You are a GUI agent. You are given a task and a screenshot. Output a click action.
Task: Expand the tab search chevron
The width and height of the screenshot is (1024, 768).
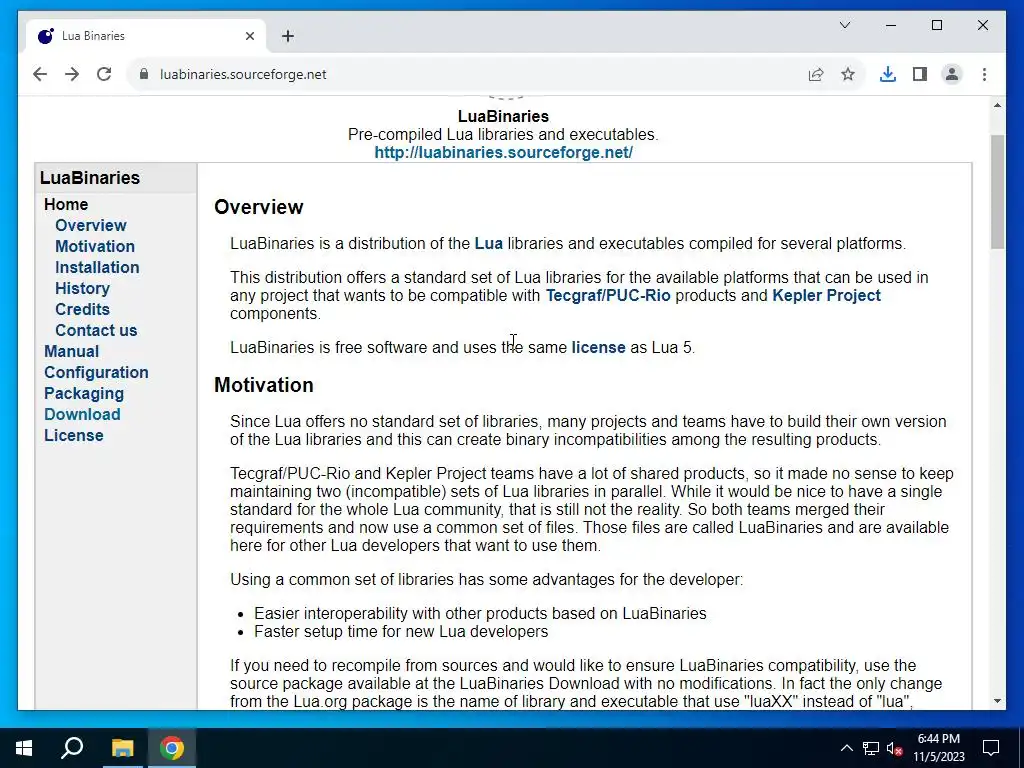(844, 25)
